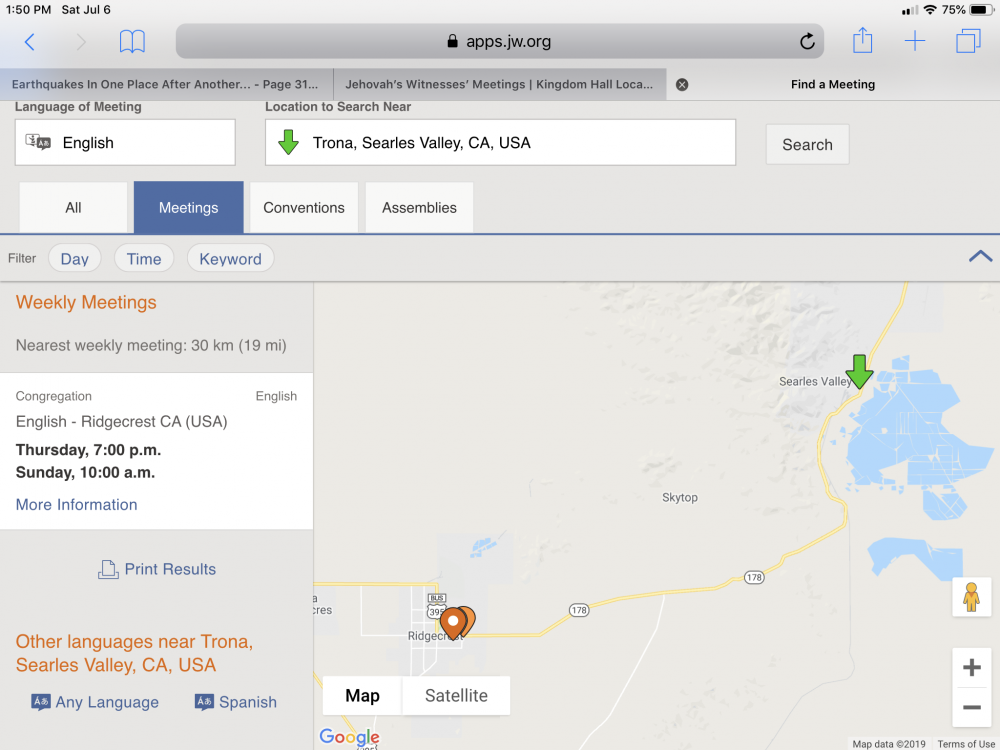Switch to the Conventions tab
Image resolution: width=1000 pixels, height=750 pixels.
pyautogui.click(x=304, y=208)
